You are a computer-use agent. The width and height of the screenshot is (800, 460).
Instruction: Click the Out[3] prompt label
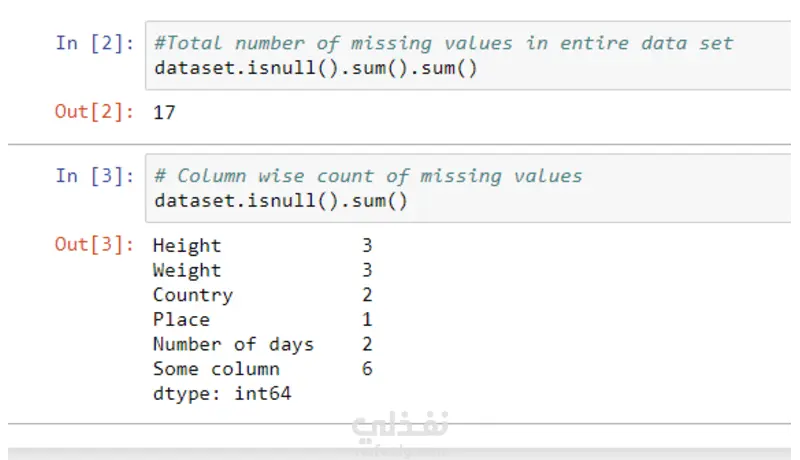click(x=94, y=244)
